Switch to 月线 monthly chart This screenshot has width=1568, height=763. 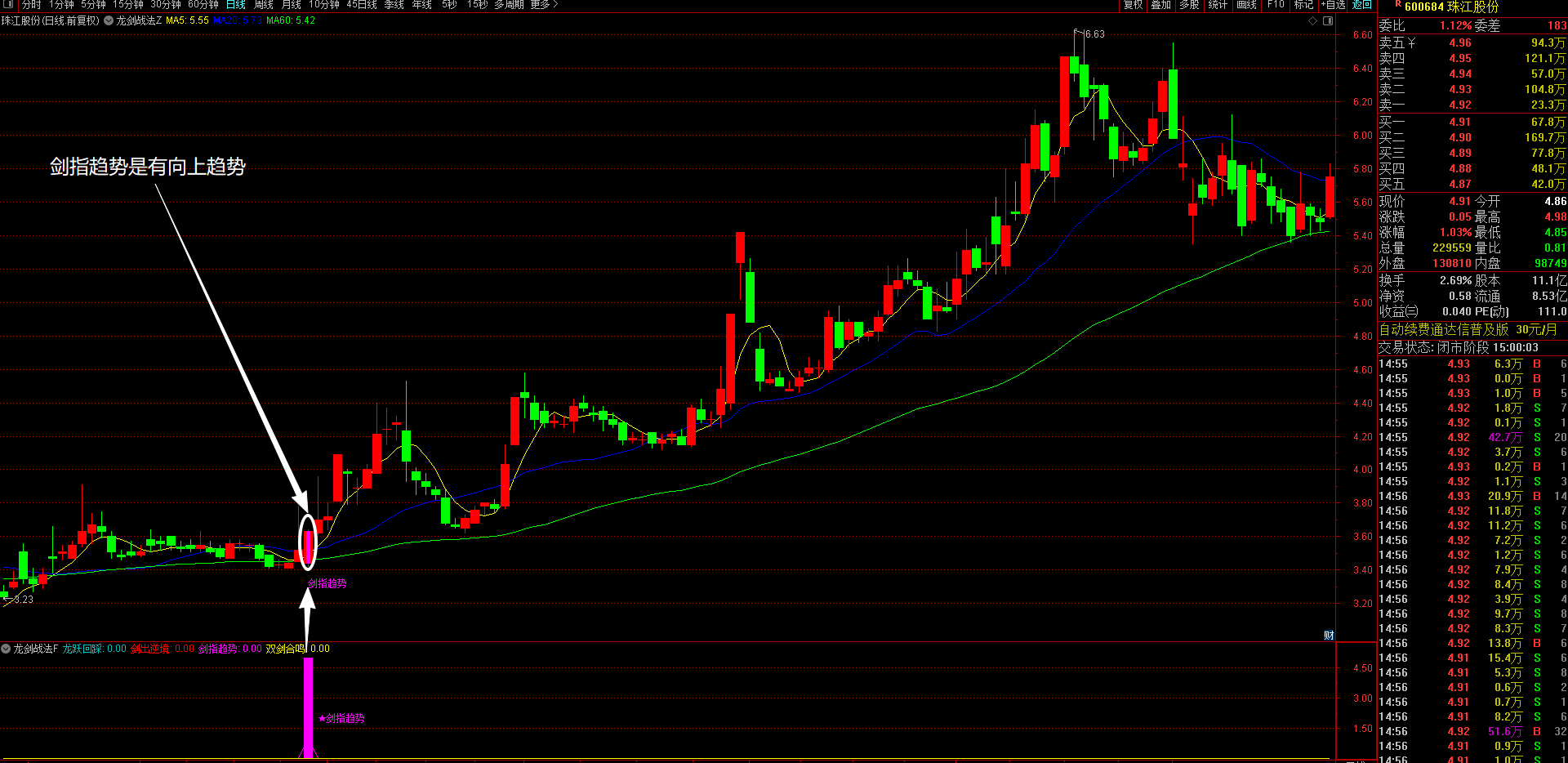(292, 5)
